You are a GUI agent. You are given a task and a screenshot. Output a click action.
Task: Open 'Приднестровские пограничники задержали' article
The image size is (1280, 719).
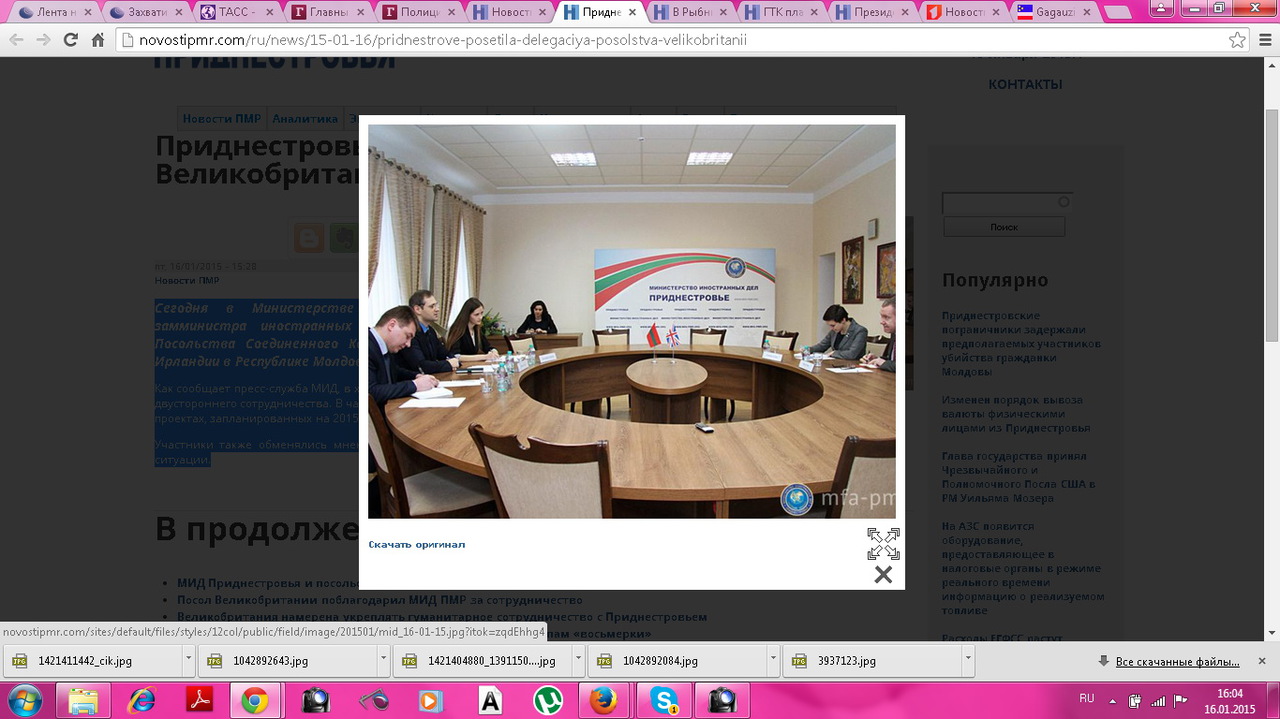point(1021,343)
